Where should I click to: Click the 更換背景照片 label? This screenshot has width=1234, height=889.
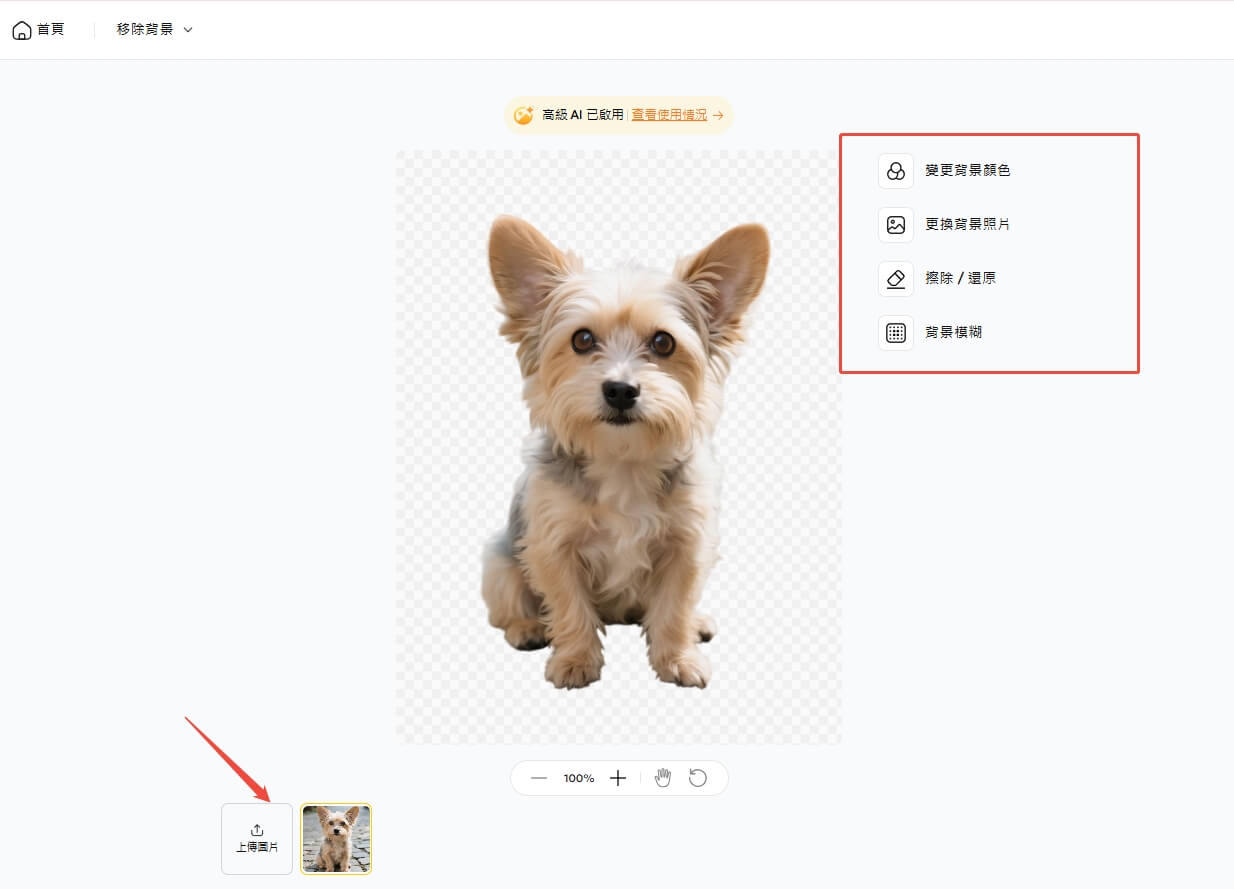pyautogui.click(x=968, y=225)
